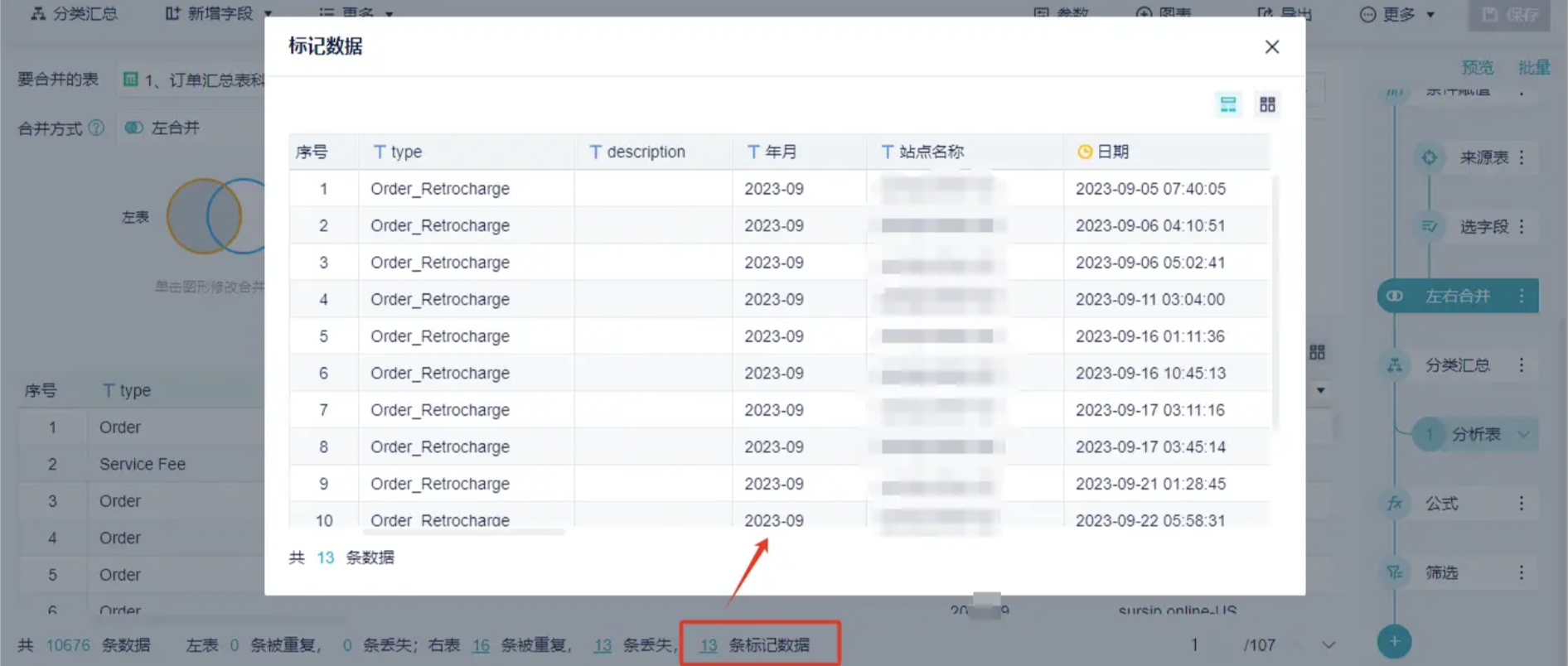The image size is (1568, 666).
Task: Click the 批量 tab at right
Action: pos(1534,67)
